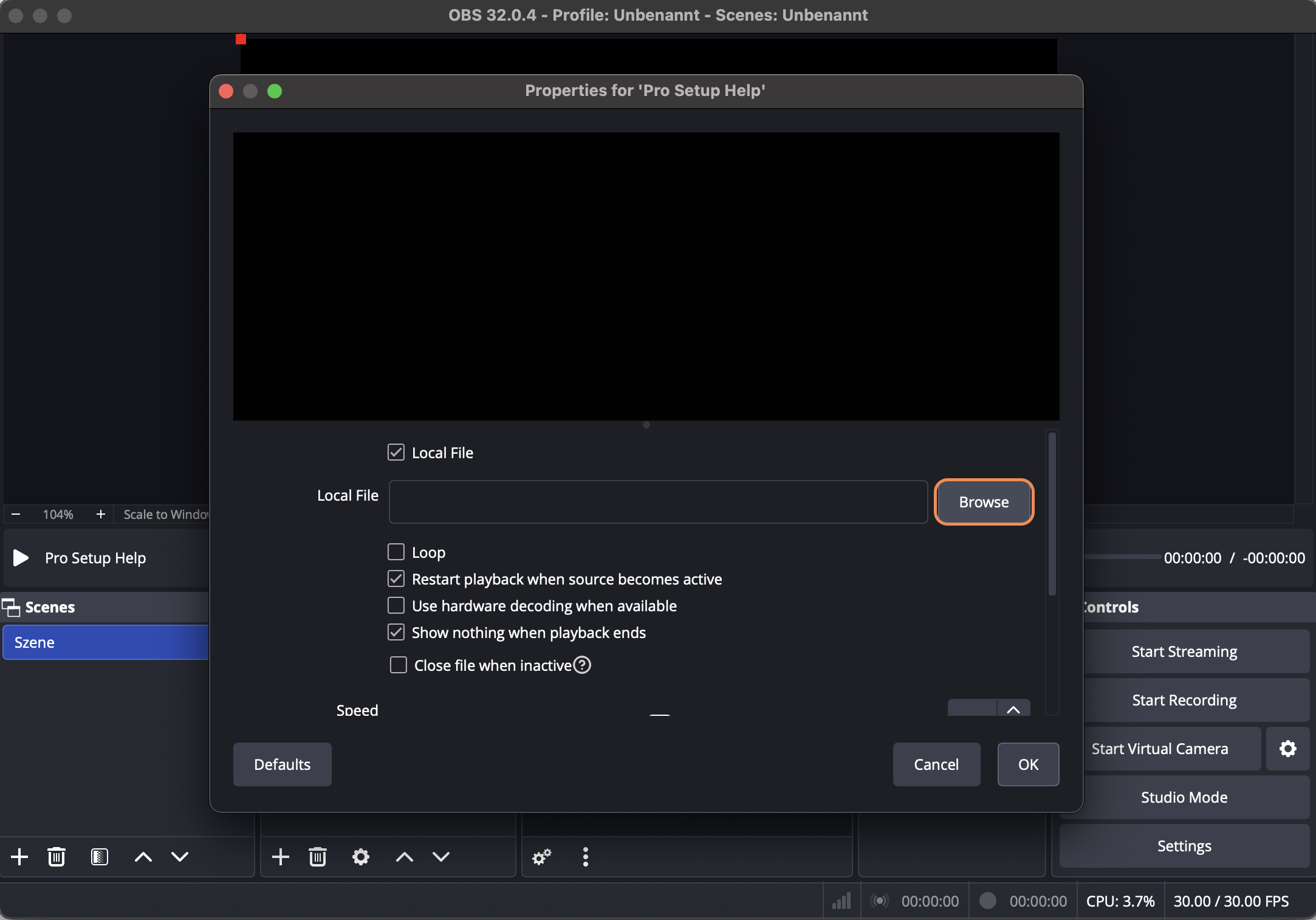Increase Speed value with stepper up arrow
This screenshot has height=920, width=1316.
click(1013, 709)
